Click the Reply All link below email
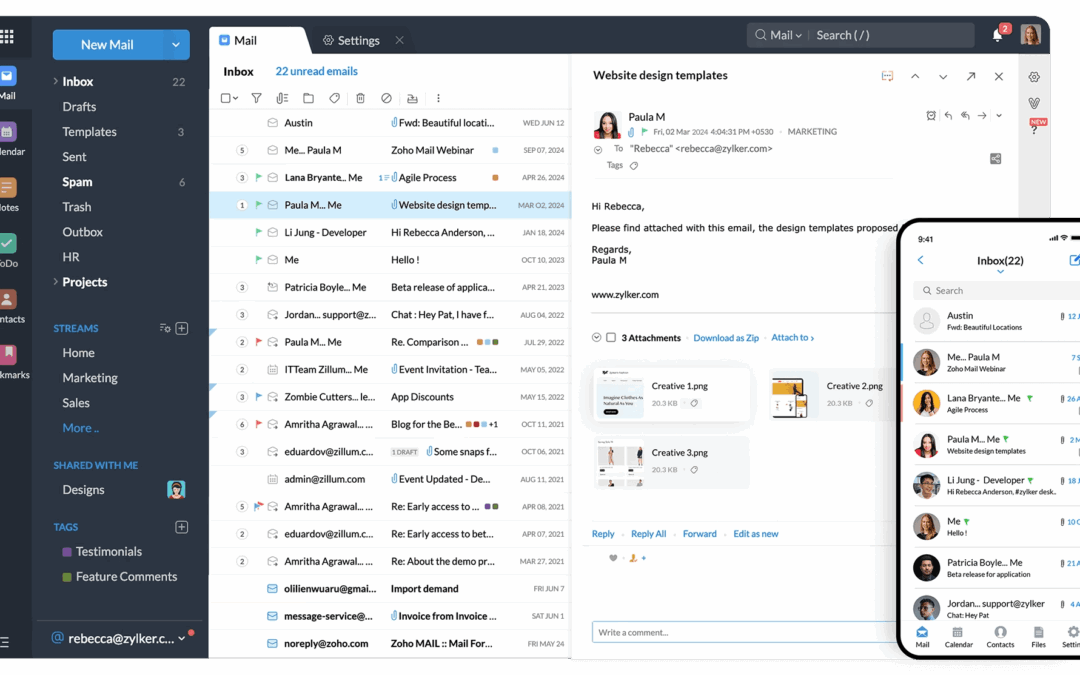 tap(648, 534)
